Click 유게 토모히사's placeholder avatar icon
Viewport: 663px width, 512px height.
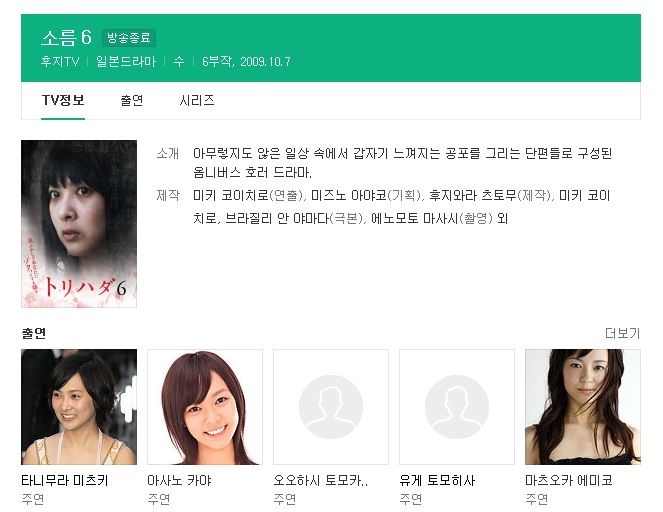coord(457,407)
